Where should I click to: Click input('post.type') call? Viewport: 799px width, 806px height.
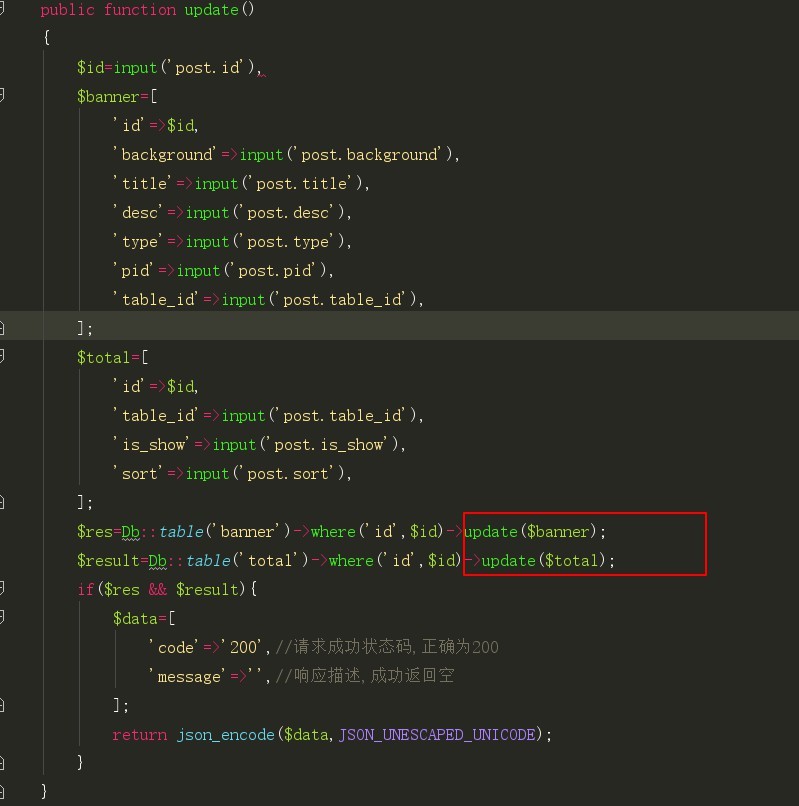coord(265,242)
